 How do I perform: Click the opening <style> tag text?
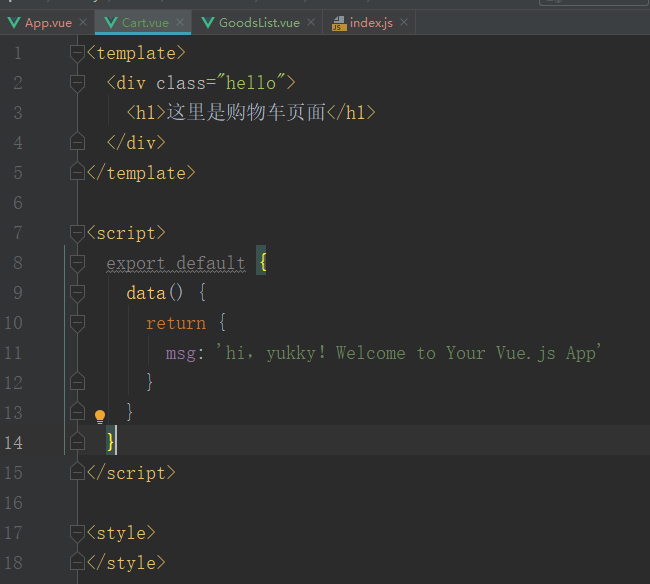click(x=121, y=533)
